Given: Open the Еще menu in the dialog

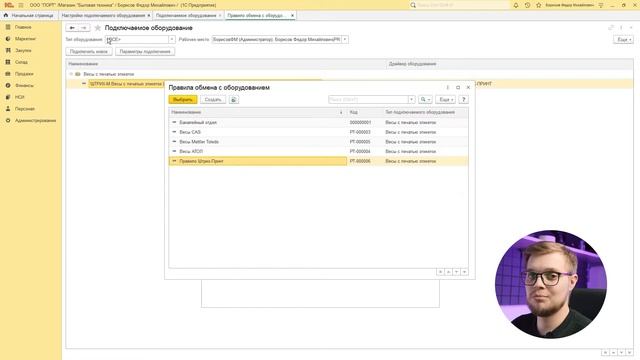Looking at the screenshot, I should [445, 100].
